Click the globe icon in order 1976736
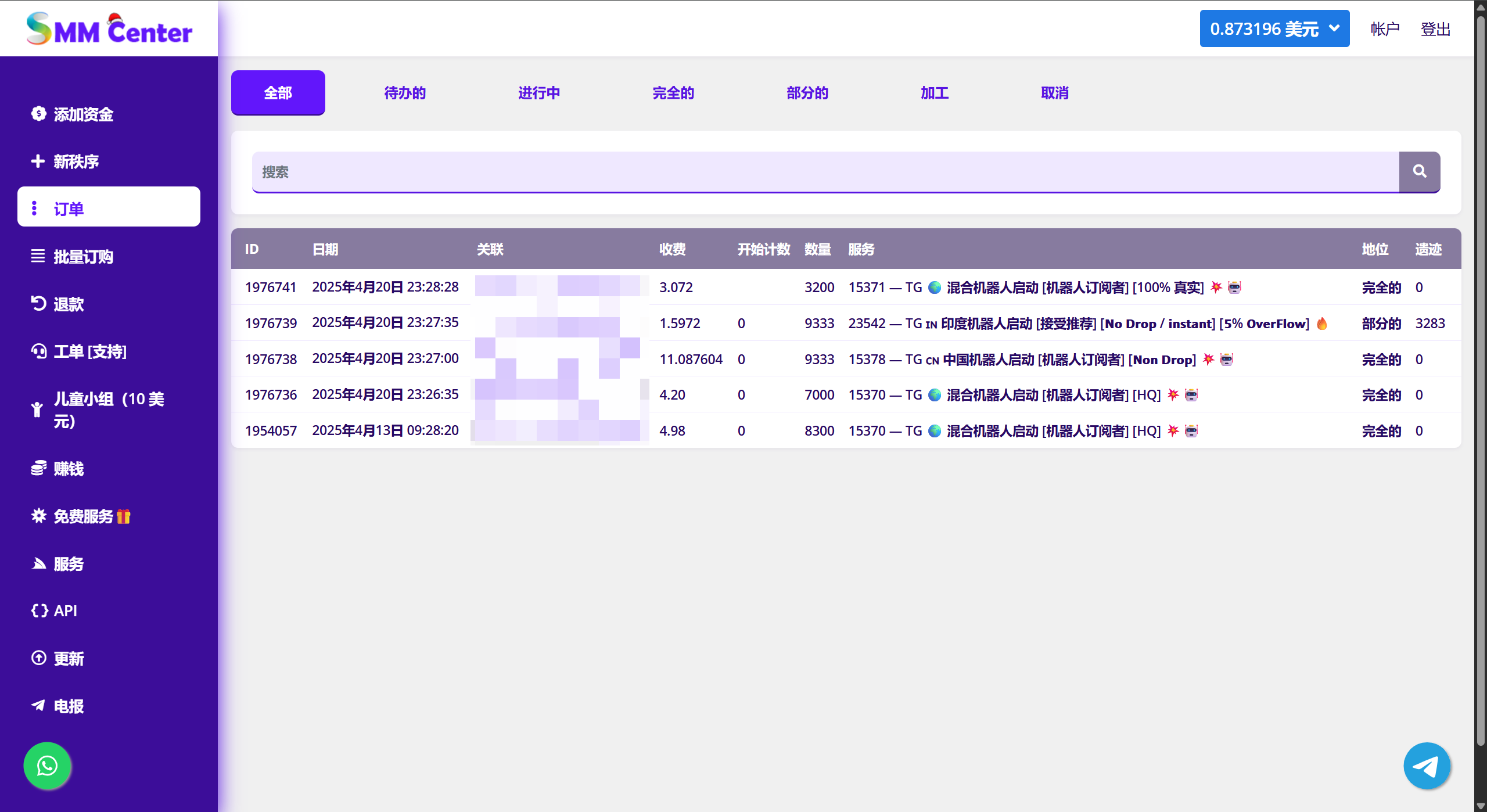This screenshot has height=812, width=1487. 935,395
